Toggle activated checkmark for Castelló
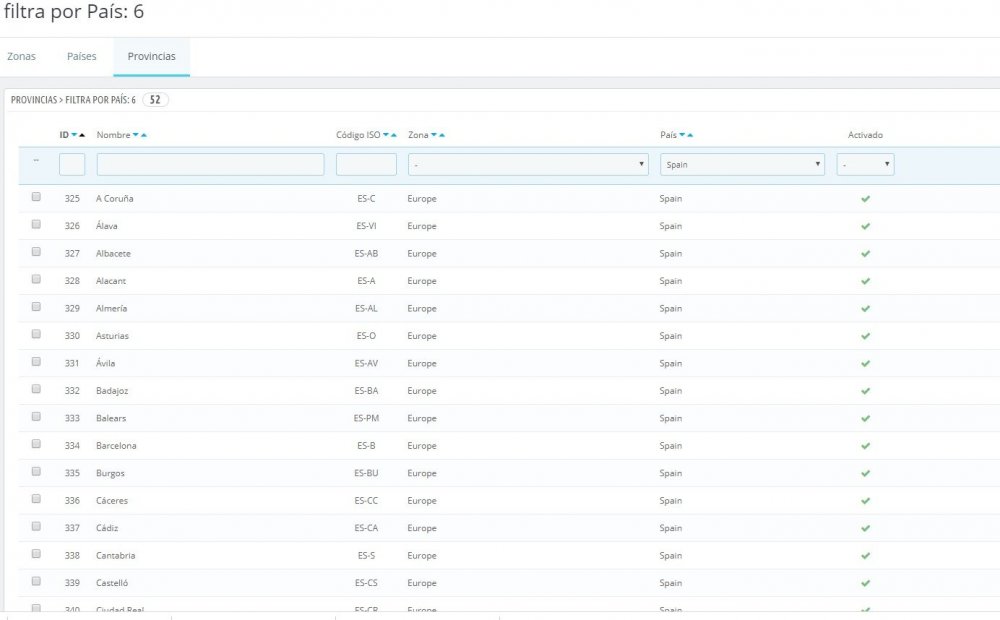 point(865,583)
